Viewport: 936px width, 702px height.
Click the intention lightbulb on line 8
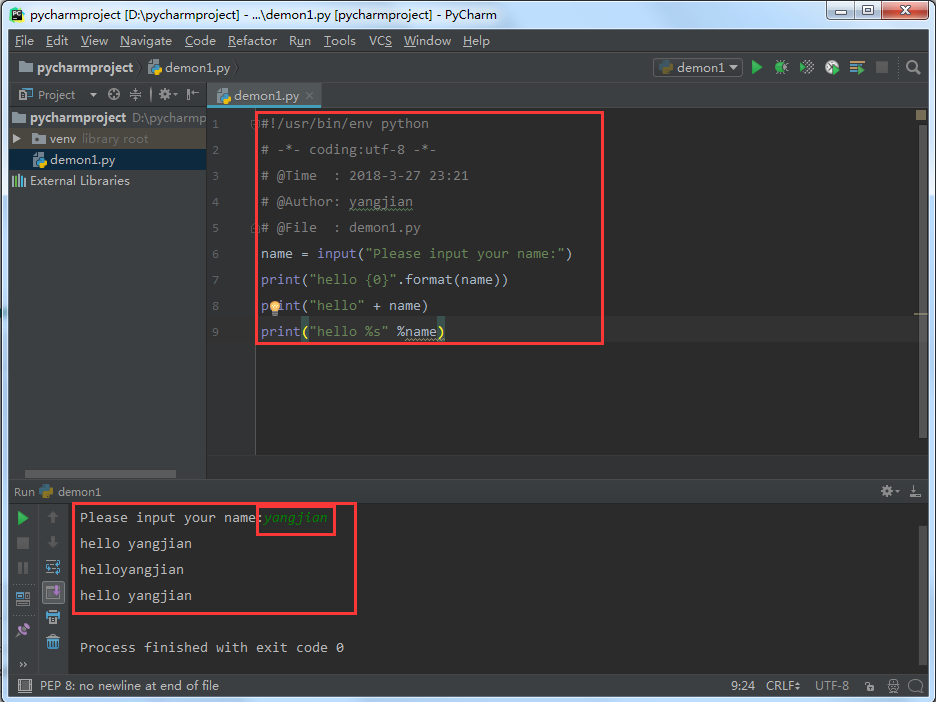pos(275,307)
